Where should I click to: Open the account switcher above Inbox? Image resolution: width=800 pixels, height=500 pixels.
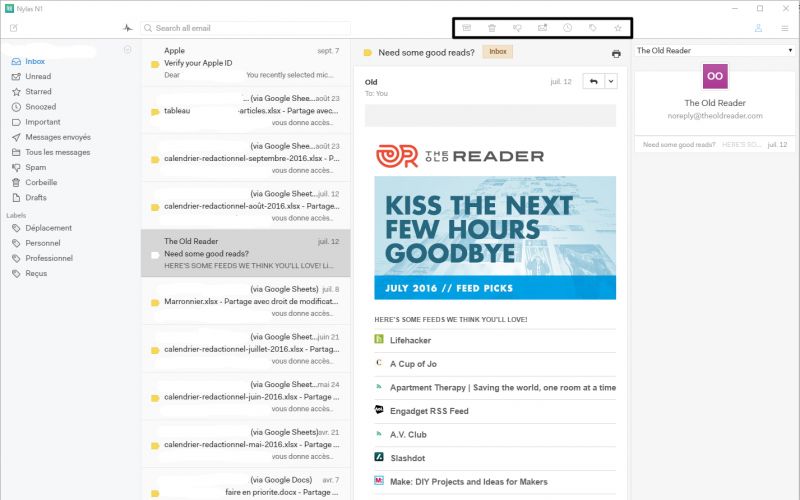(128, 49)
